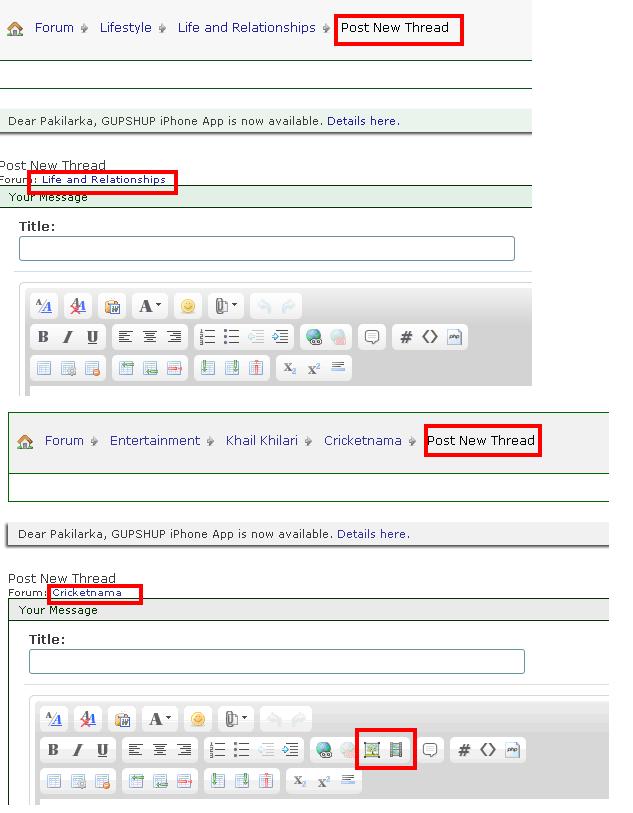Toggle italic in the Cricketnama editor
Image resolution: width=633 pixels, height=813 pixels.
77,750
